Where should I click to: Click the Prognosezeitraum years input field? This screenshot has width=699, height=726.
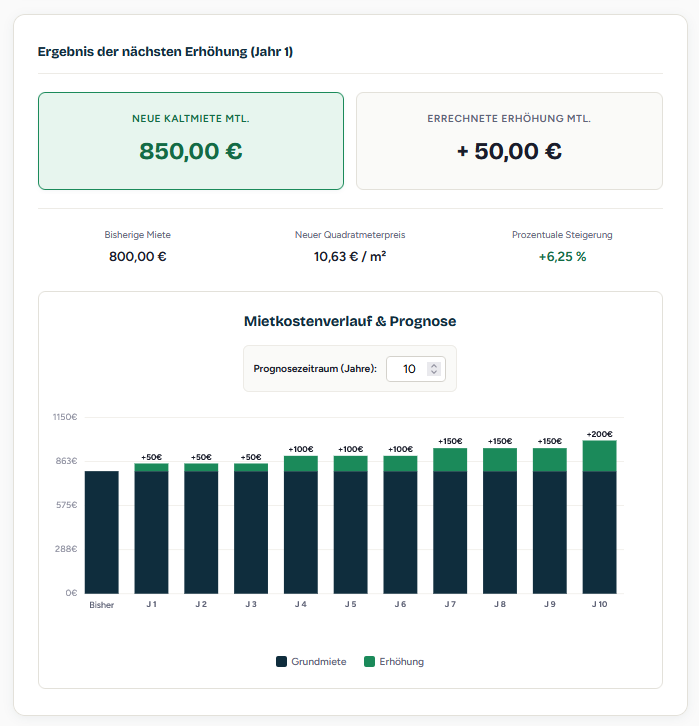pyautogui.click(x=407, y=369)
